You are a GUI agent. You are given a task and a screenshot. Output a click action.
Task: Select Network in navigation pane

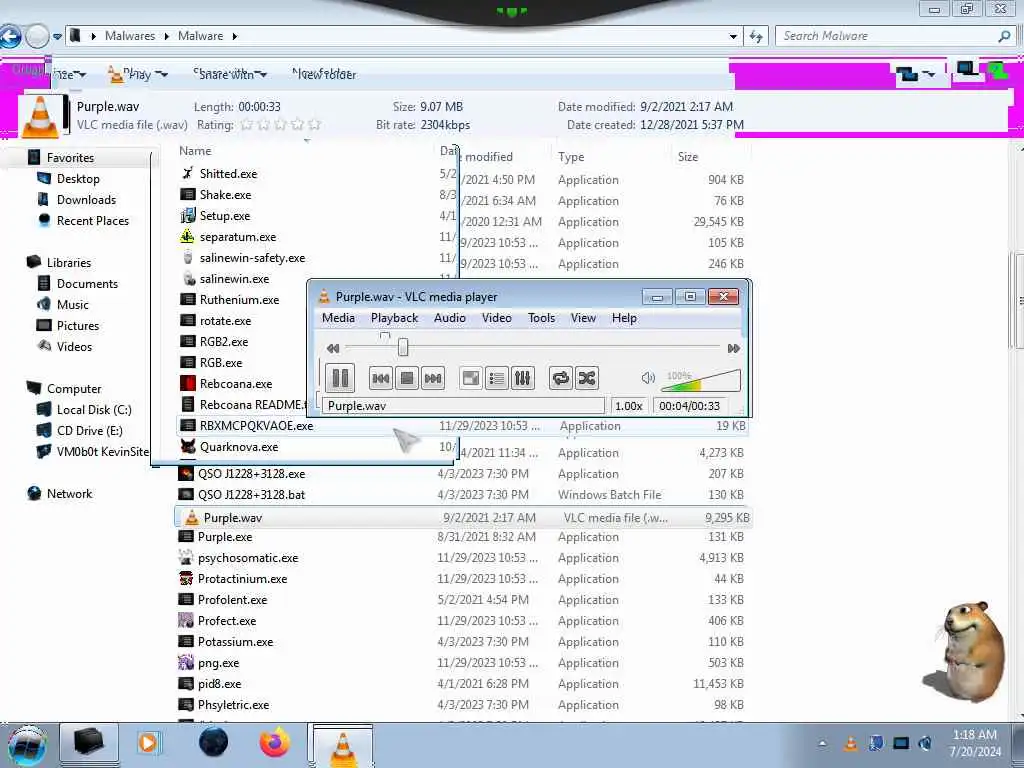[x=69, y=494]
